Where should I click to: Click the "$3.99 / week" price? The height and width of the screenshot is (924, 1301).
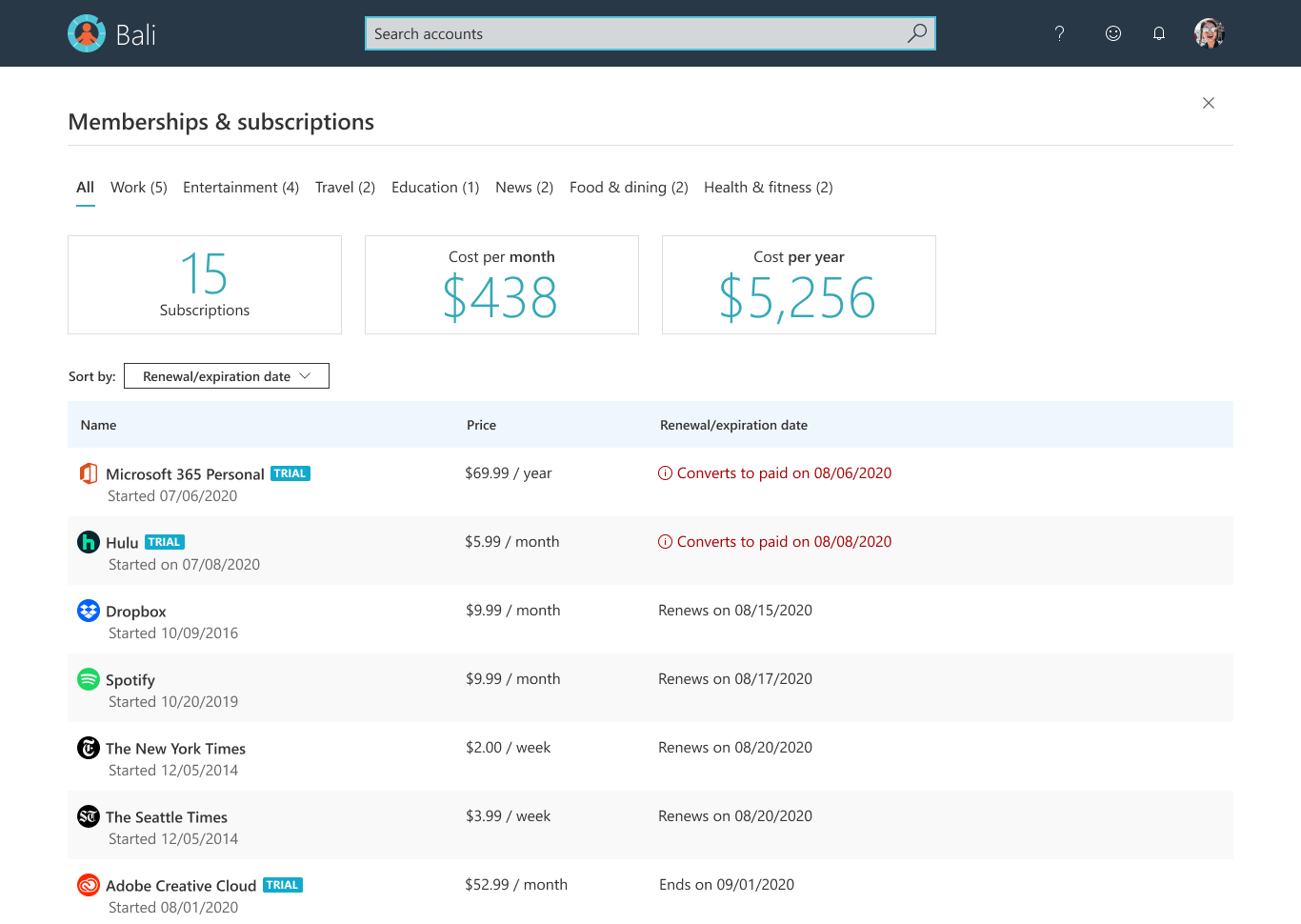click(x=509, y=816)
